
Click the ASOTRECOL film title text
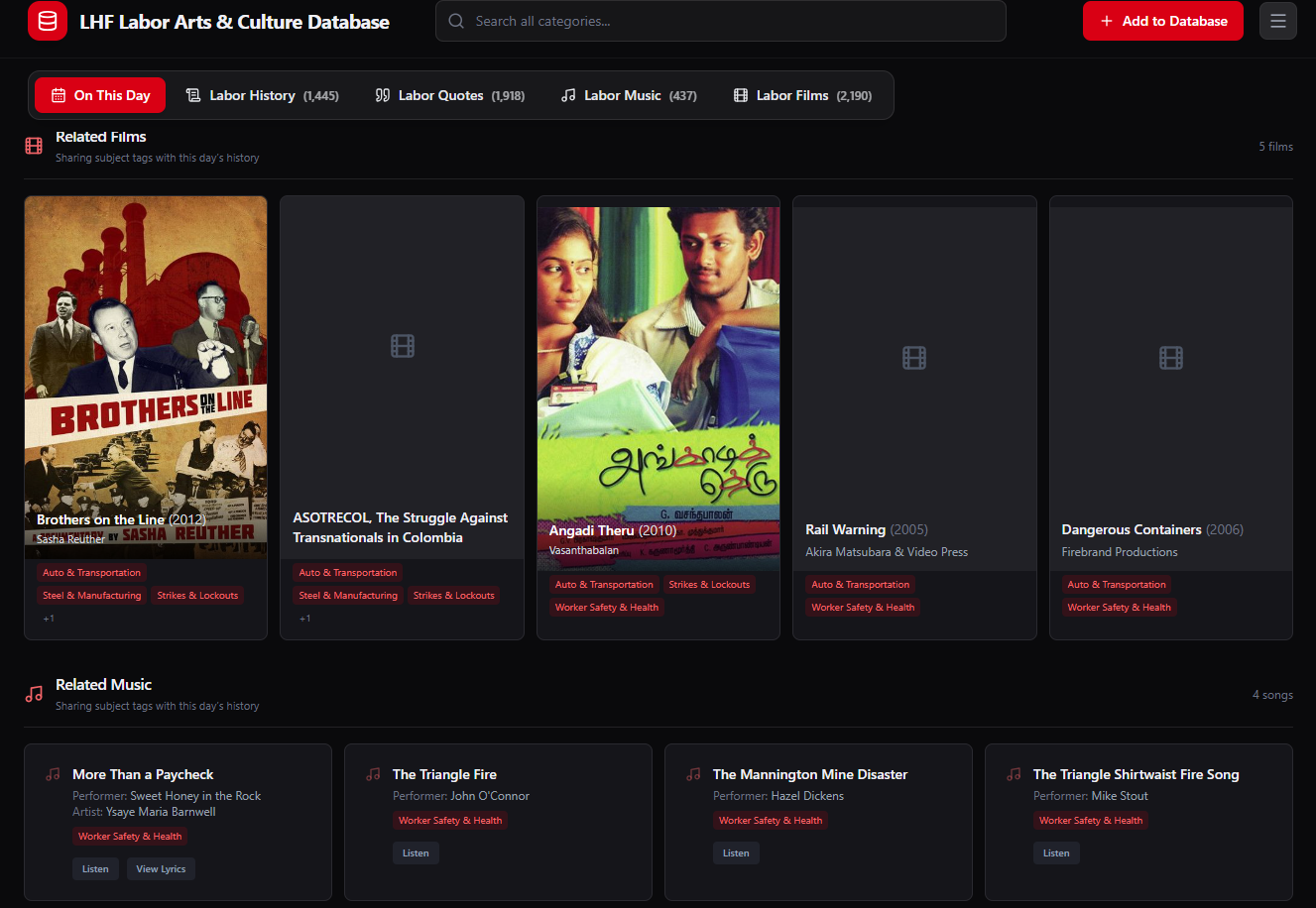401,527
